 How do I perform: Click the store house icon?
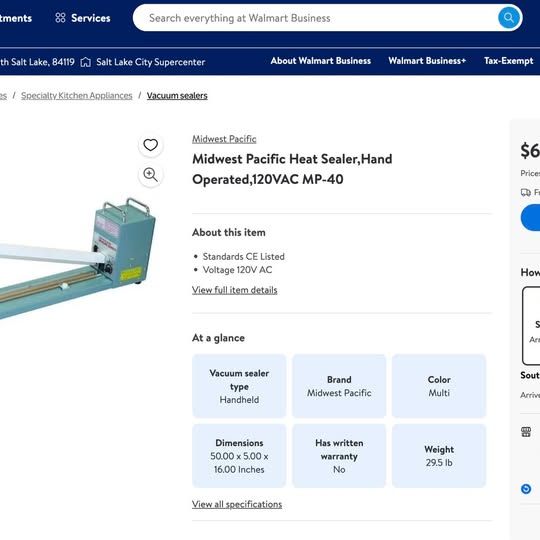86,62
